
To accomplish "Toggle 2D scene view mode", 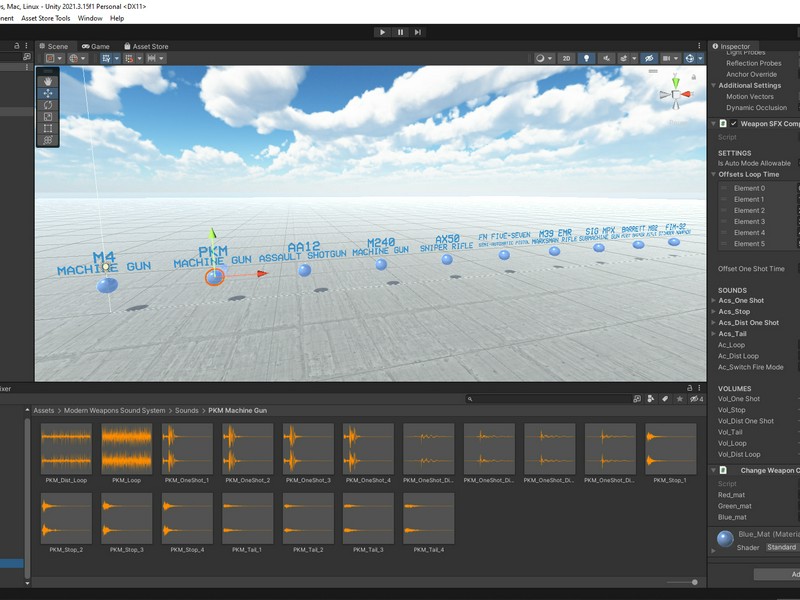I will tap(566, 58).
